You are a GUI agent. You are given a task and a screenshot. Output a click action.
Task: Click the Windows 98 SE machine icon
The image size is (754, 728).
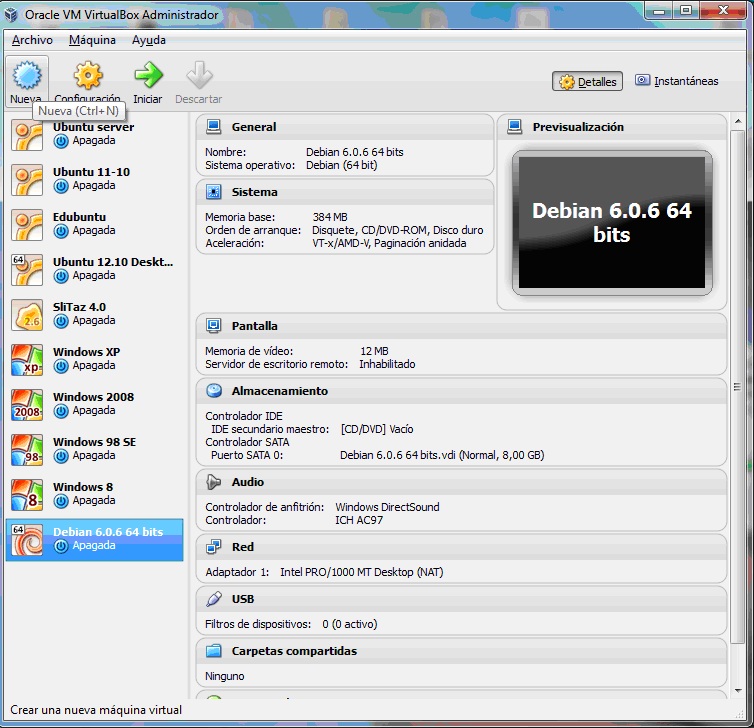26,450
